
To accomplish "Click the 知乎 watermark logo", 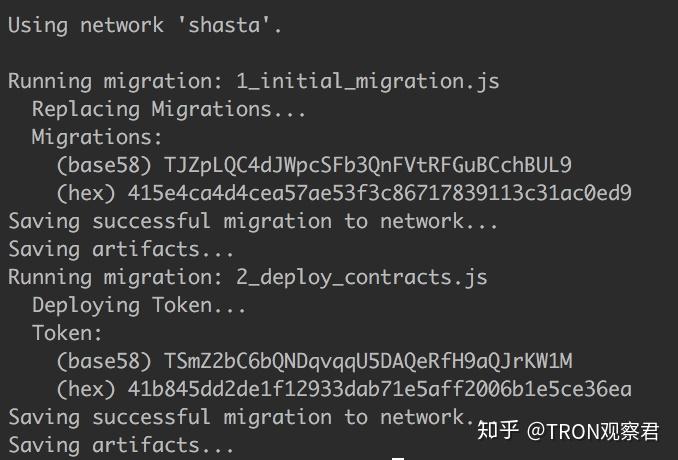I will click(498, 431).
